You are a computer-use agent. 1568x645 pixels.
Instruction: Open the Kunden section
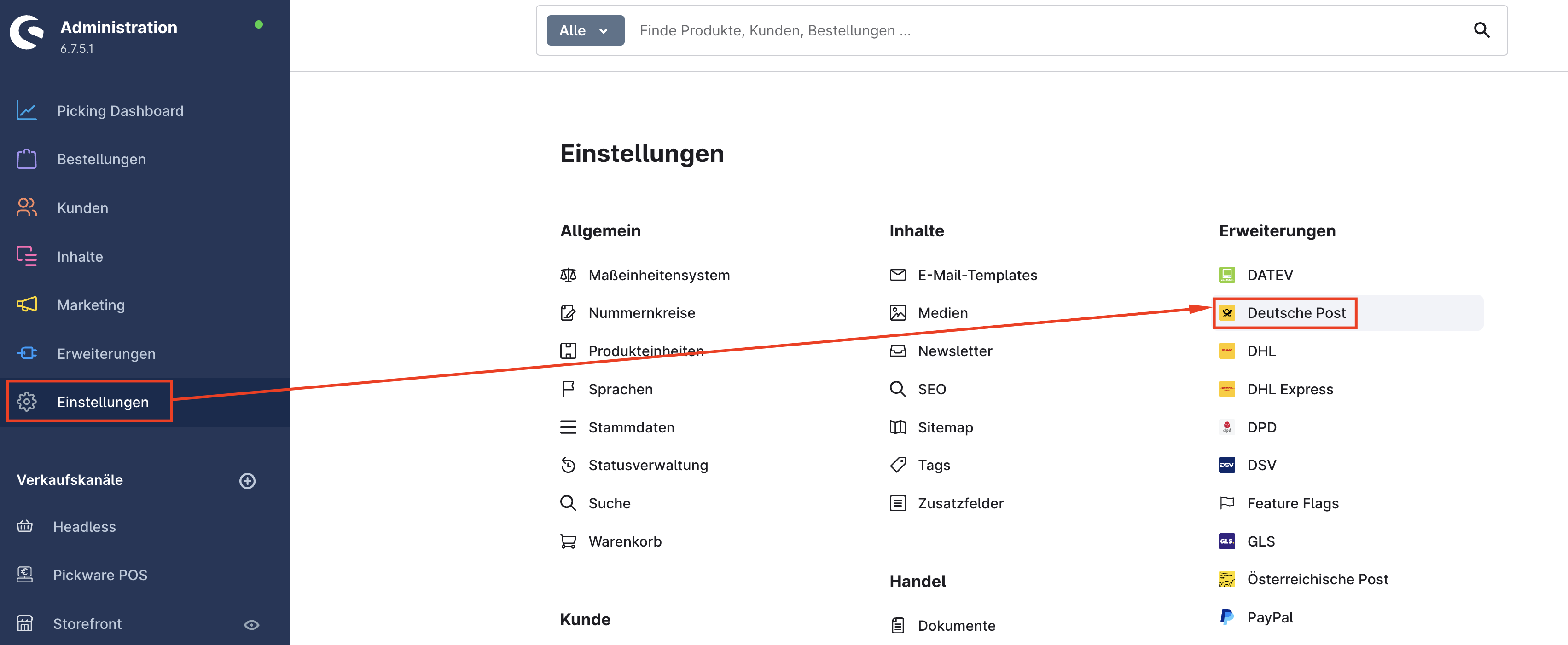point(82,207)
